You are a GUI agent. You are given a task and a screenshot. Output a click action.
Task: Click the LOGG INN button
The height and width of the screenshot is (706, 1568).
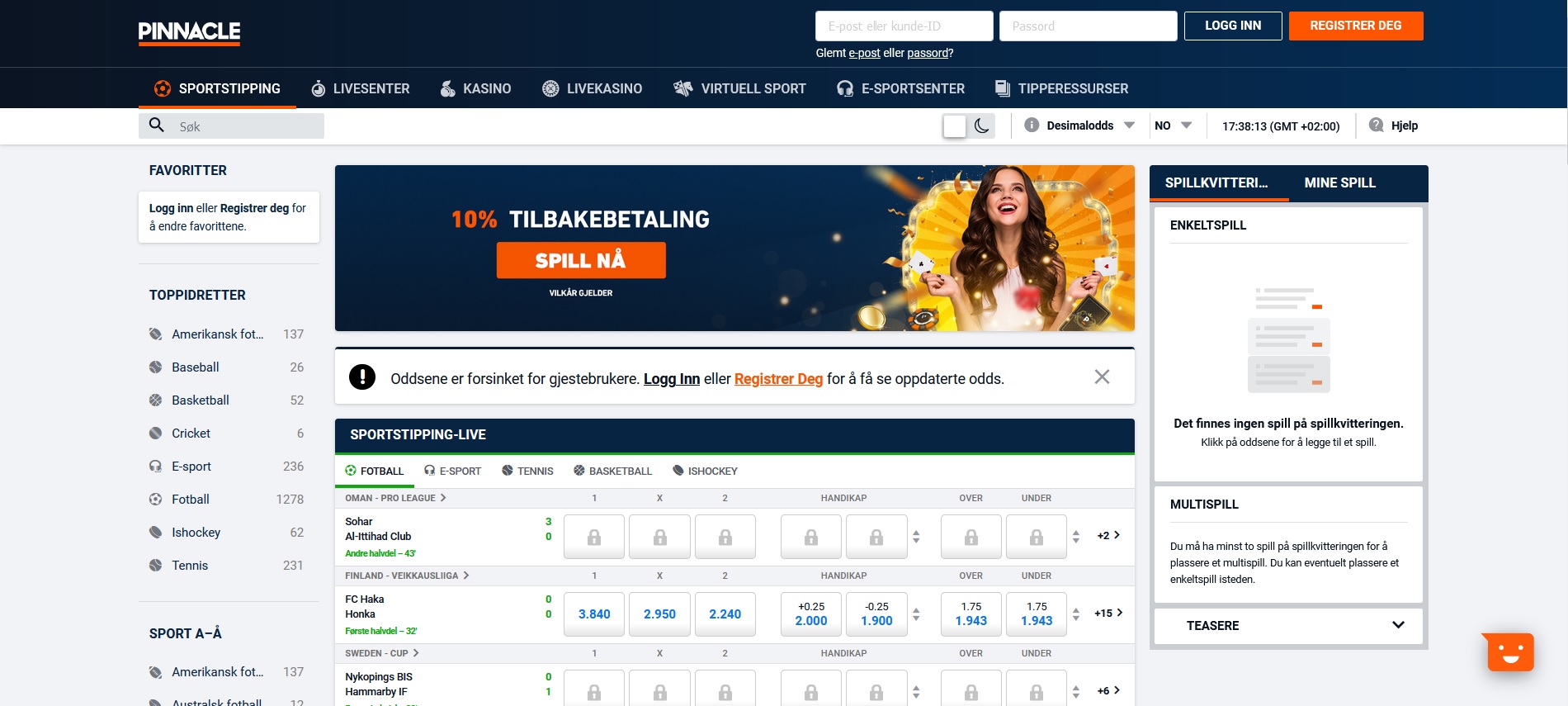1233,26
